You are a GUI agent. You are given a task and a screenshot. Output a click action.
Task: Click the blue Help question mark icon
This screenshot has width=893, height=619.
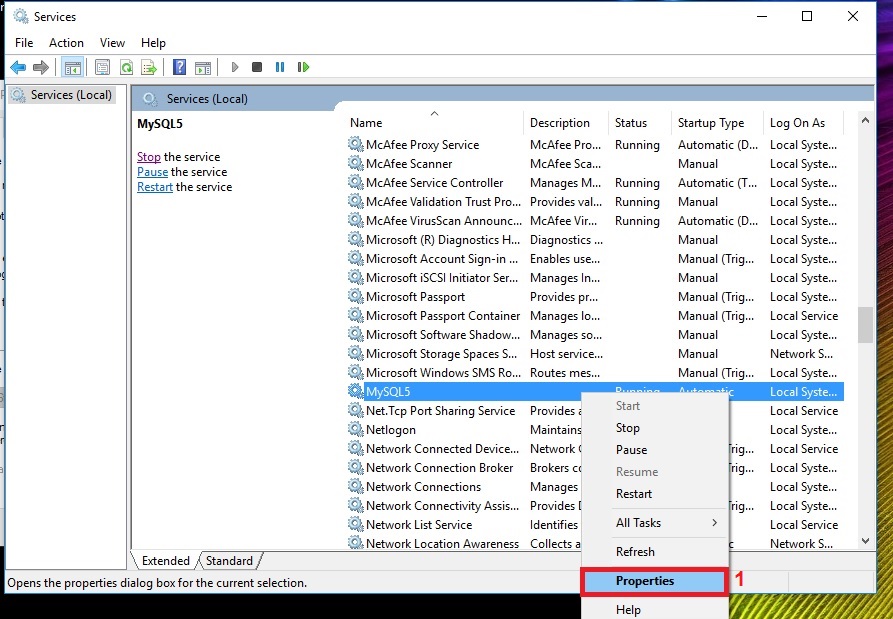pos(179,67)
